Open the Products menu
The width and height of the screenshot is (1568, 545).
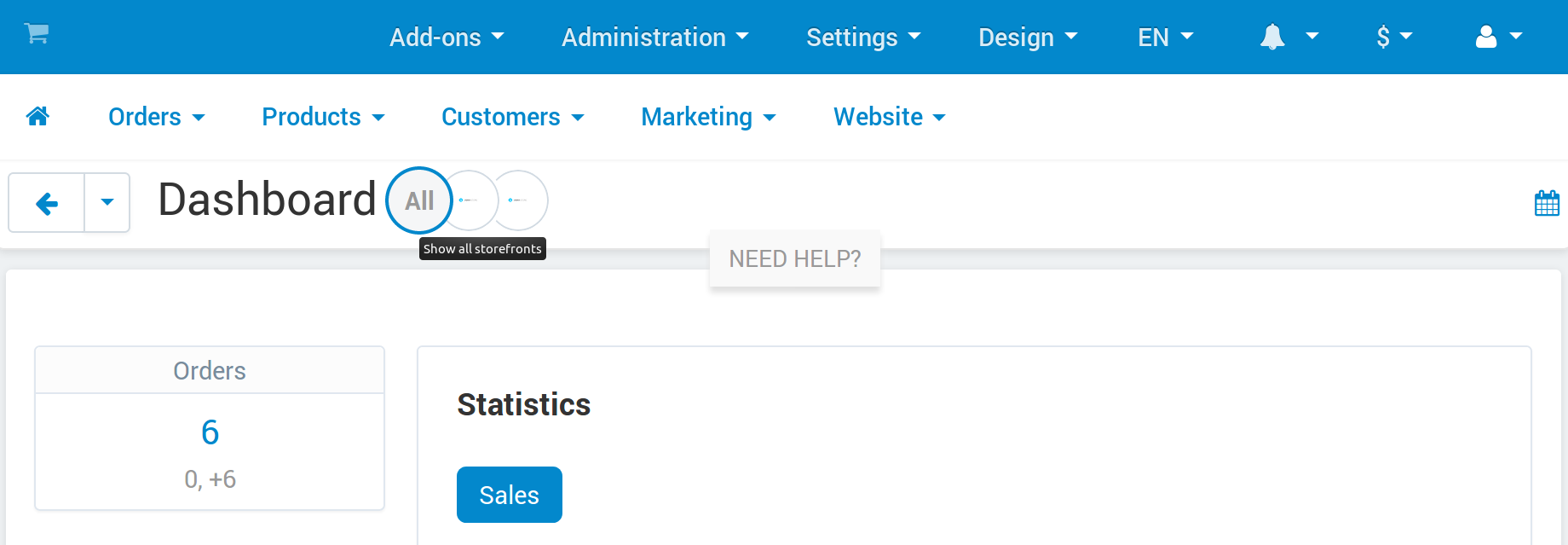323,117
